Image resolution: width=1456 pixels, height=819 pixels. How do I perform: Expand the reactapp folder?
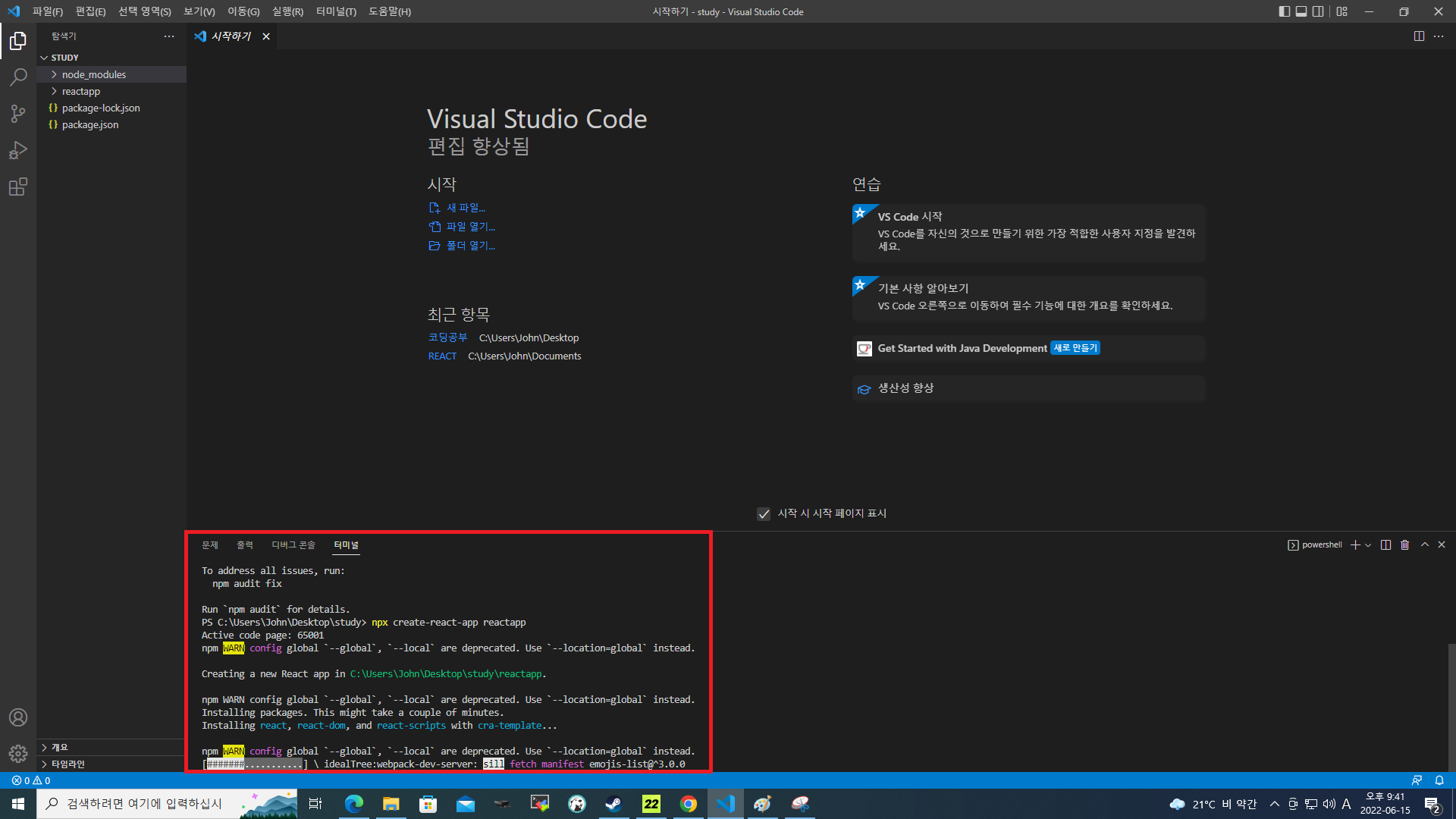[x=81, y=91]
